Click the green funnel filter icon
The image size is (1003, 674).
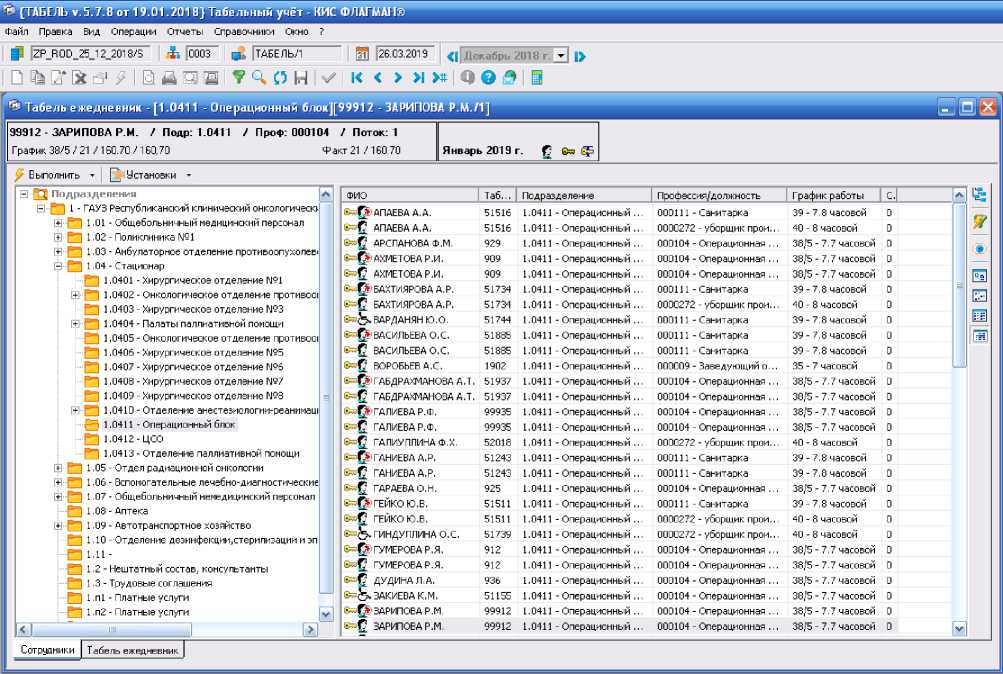pos(239,78)
